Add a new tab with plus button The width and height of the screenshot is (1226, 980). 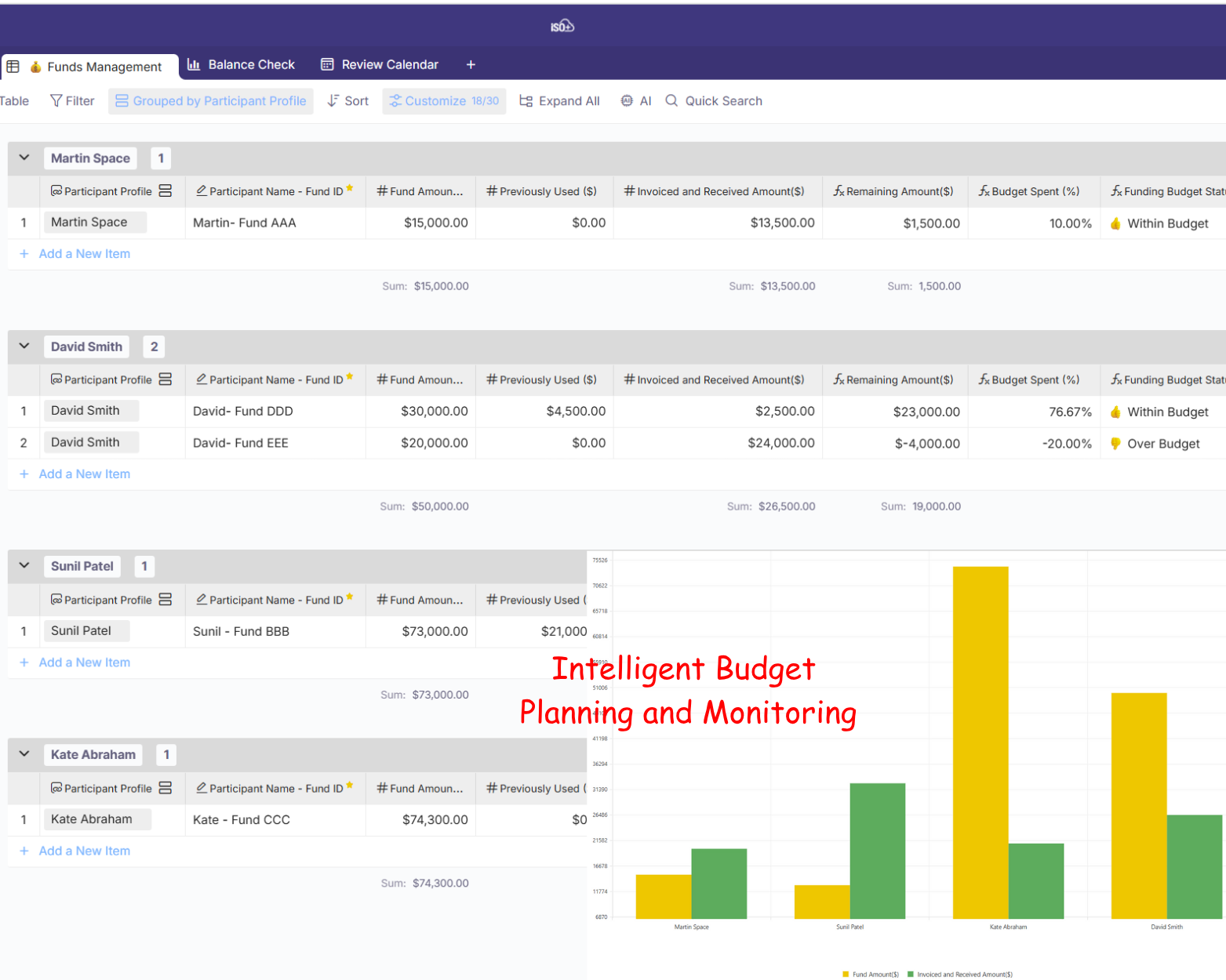[x=471, y=65]
